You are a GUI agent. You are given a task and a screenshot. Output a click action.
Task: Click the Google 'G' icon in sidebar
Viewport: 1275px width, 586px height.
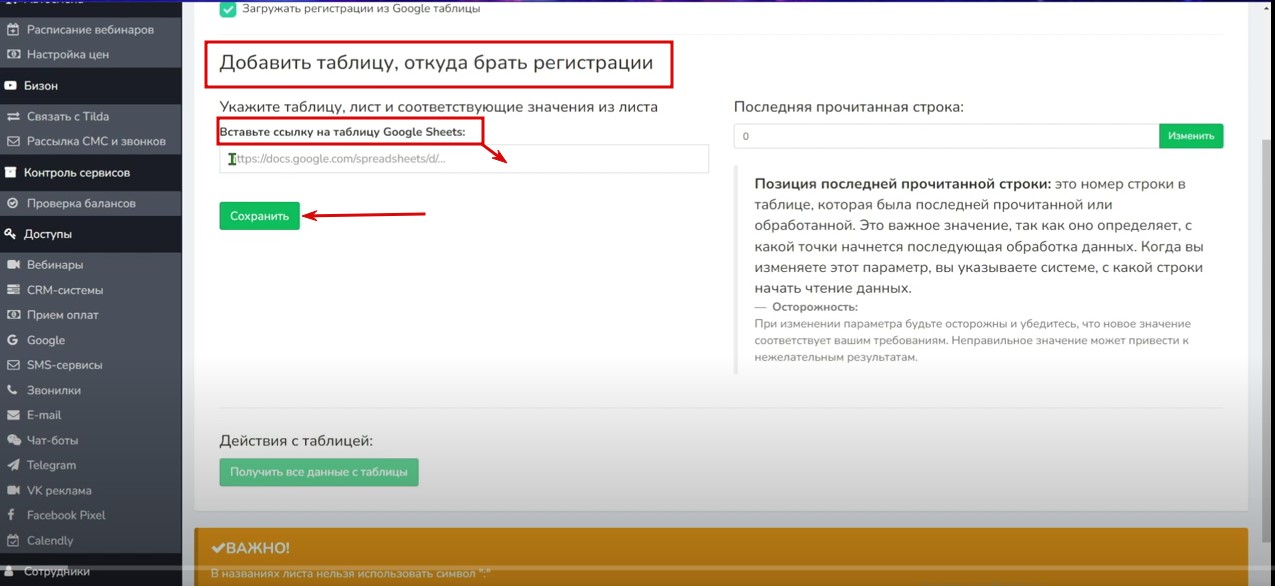(13, 340)
